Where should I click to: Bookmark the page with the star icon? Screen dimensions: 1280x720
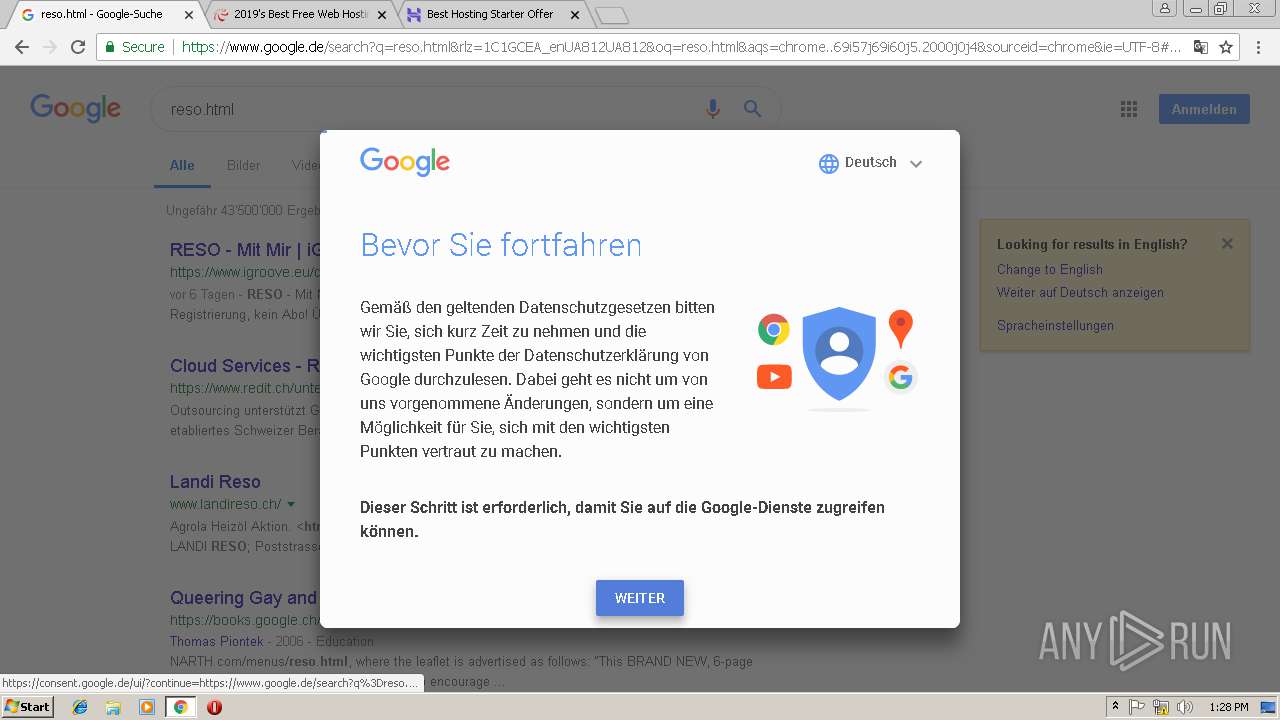pyautogui.click(x=1226, y=47)
